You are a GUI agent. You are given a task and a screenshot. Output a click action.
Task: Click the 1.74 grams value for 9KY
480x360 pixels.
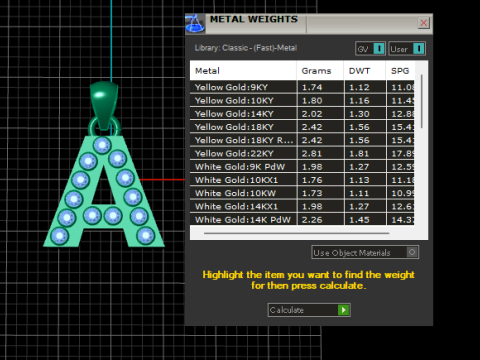coord(312,87)
